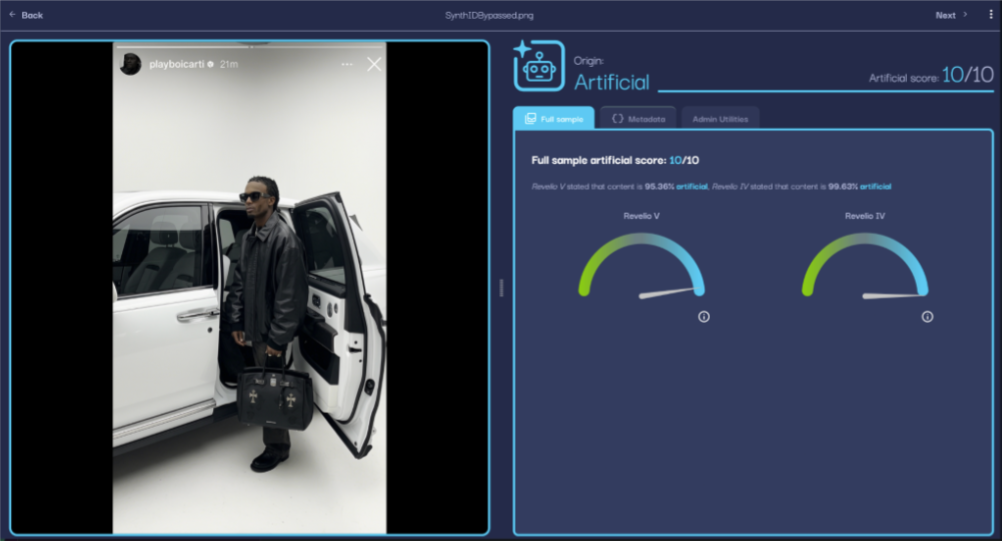Close the story with the X icon
This screenshot has height=541, width=1002.
click(374, 65)
